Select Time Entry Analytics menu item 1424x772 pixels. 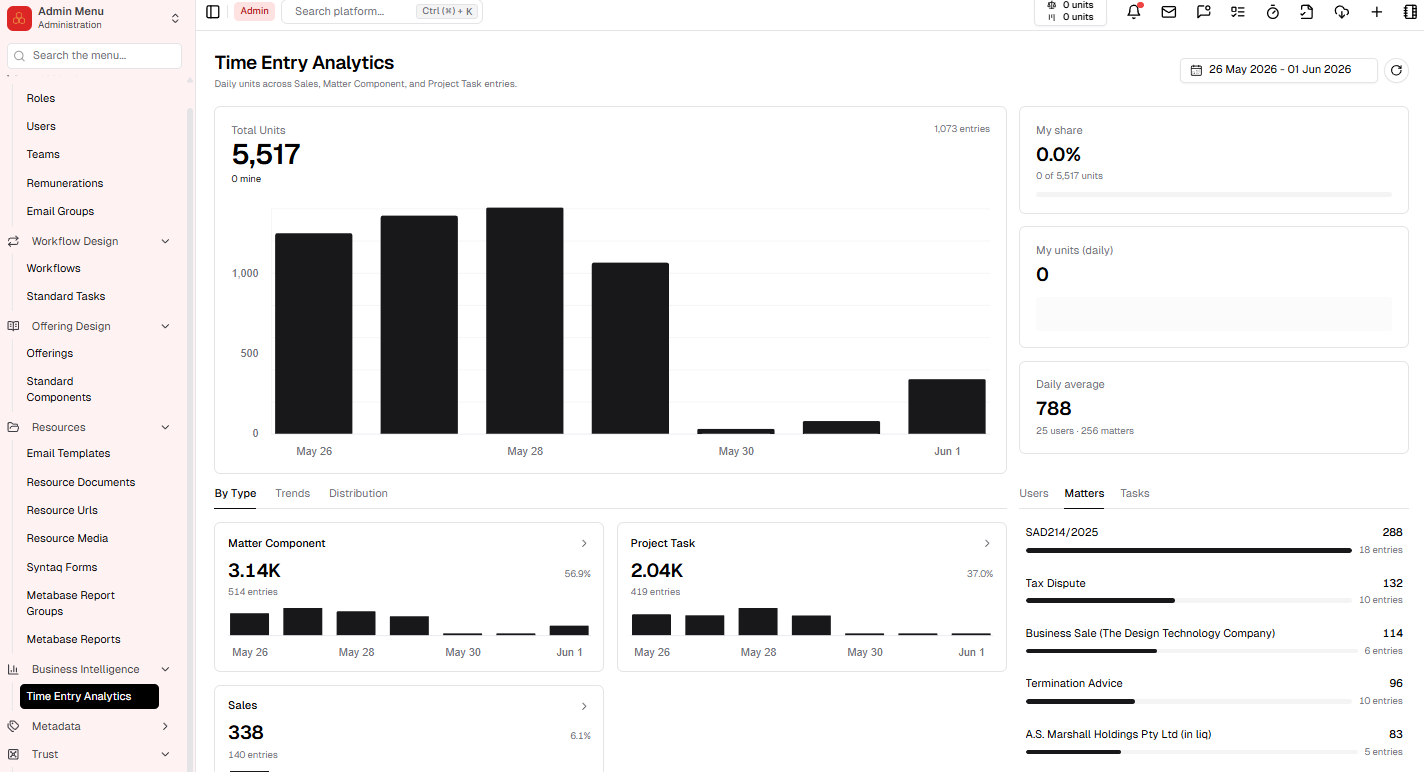89,696
